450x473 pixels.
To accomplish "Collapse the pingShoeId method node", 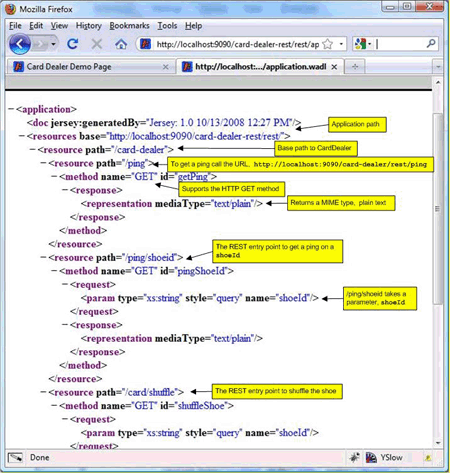I will (x=54, y=271).
